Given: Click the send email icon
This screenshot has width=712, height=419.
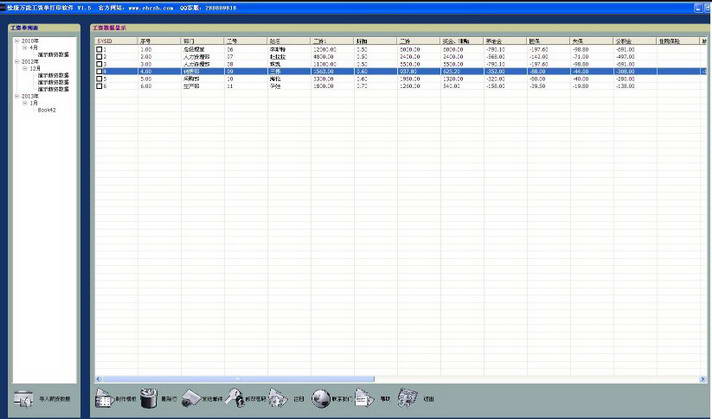Looking at the screenshot, I should tap(188, 398).
